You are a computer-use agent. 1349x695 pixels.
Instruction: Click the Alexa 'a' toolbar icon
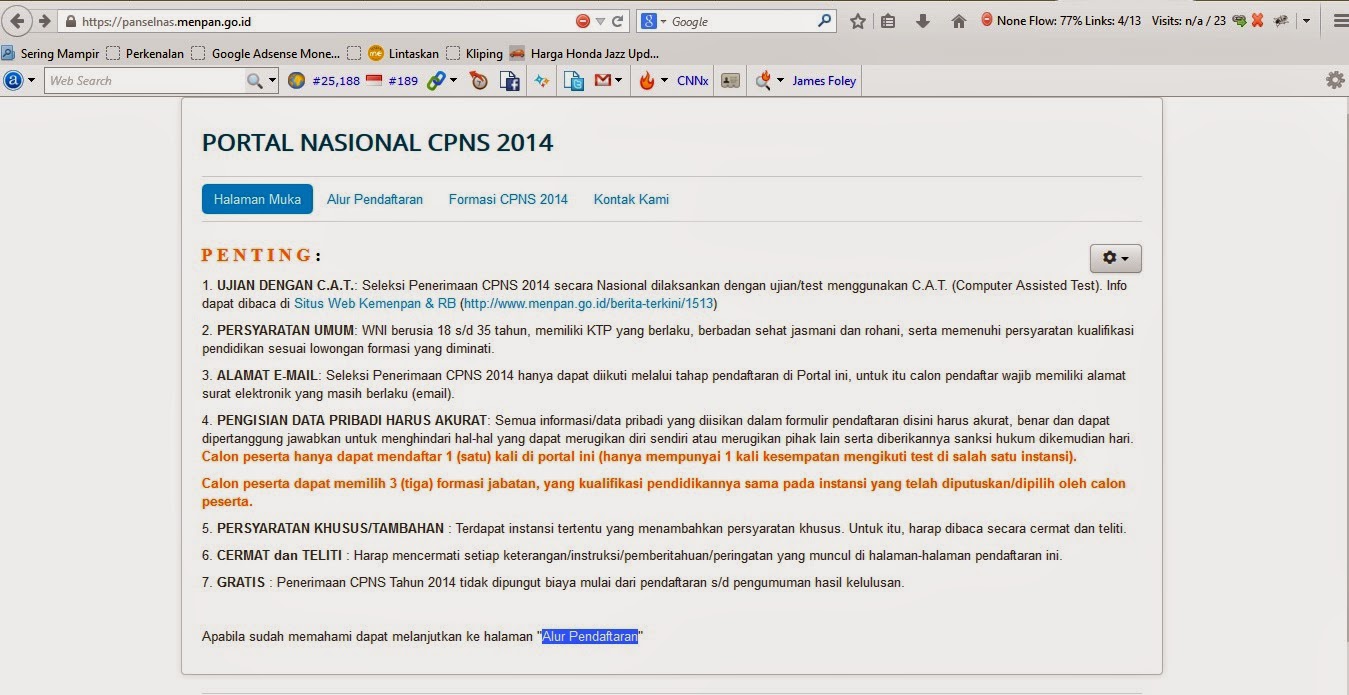(x=14, y=81)
